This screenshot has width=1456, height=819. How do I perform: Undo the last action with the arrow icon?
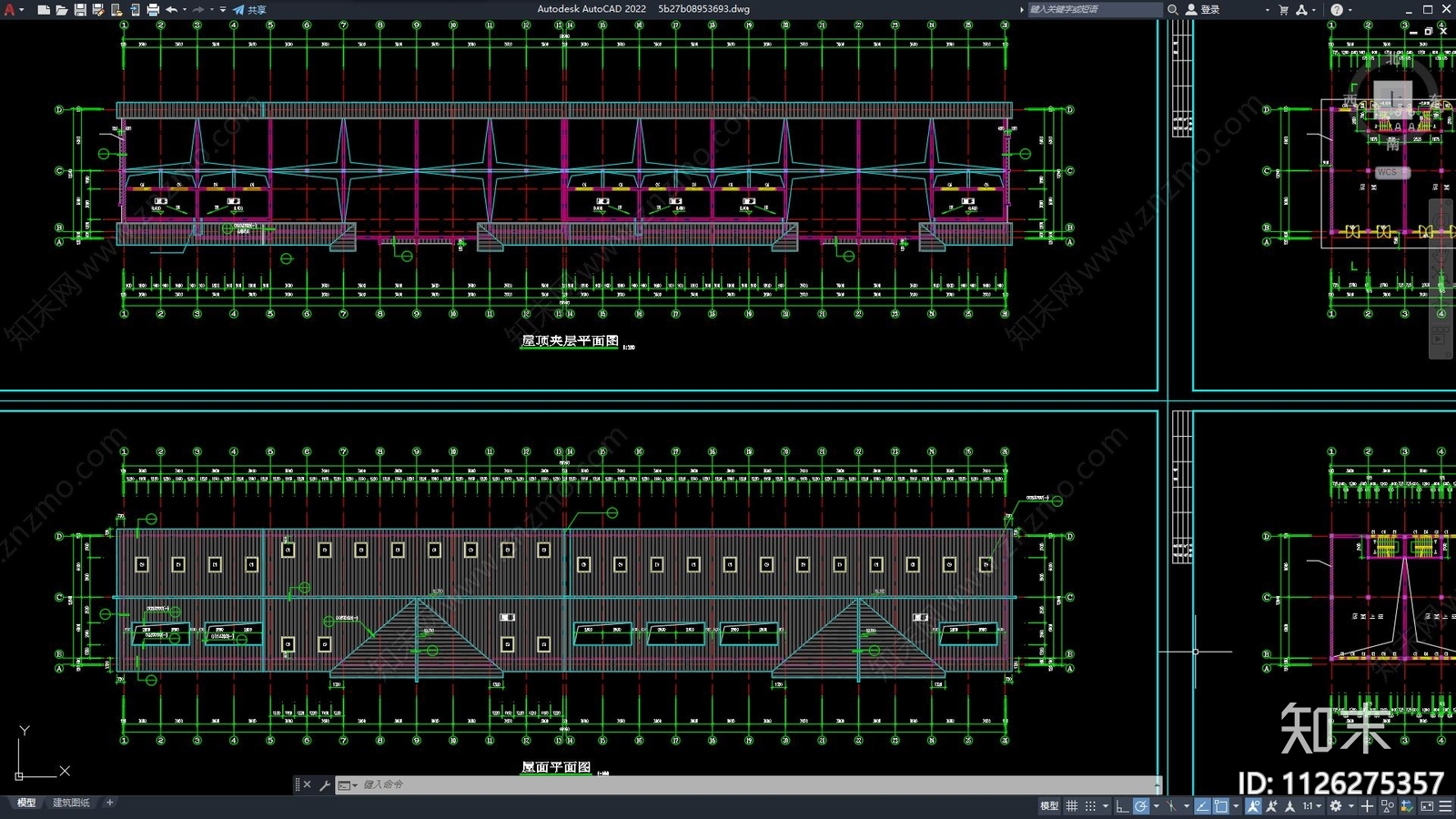point(171,9)
